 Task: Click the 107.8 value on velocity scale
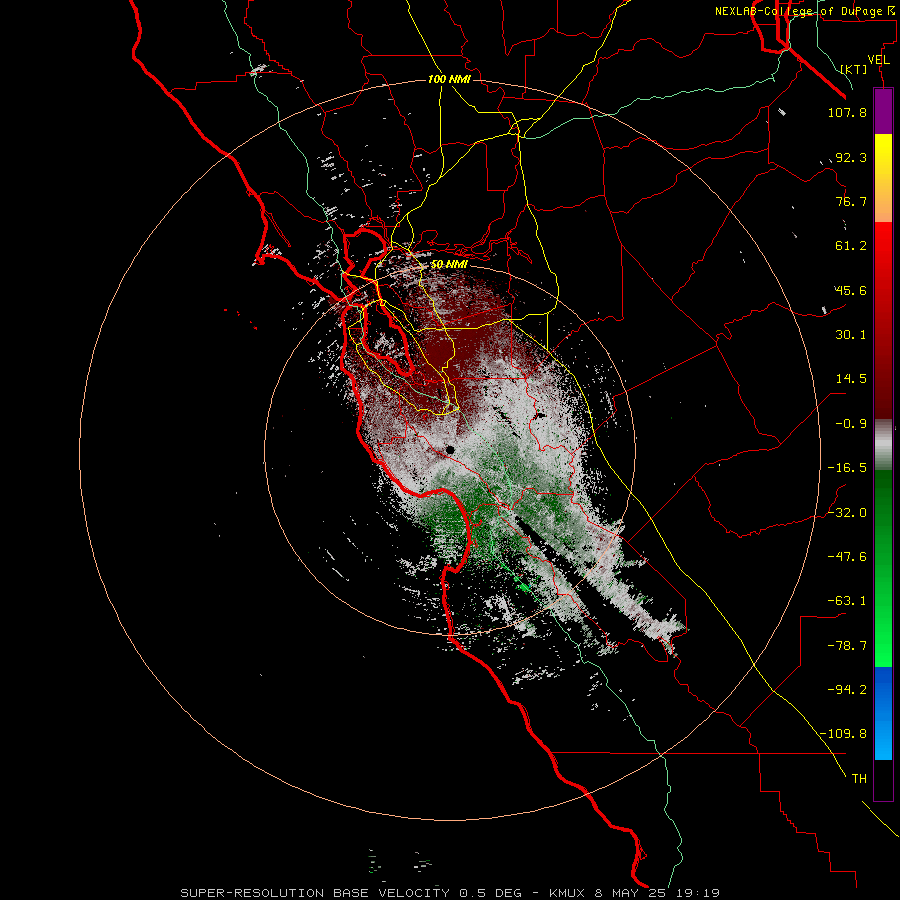(x=847, y=112)
